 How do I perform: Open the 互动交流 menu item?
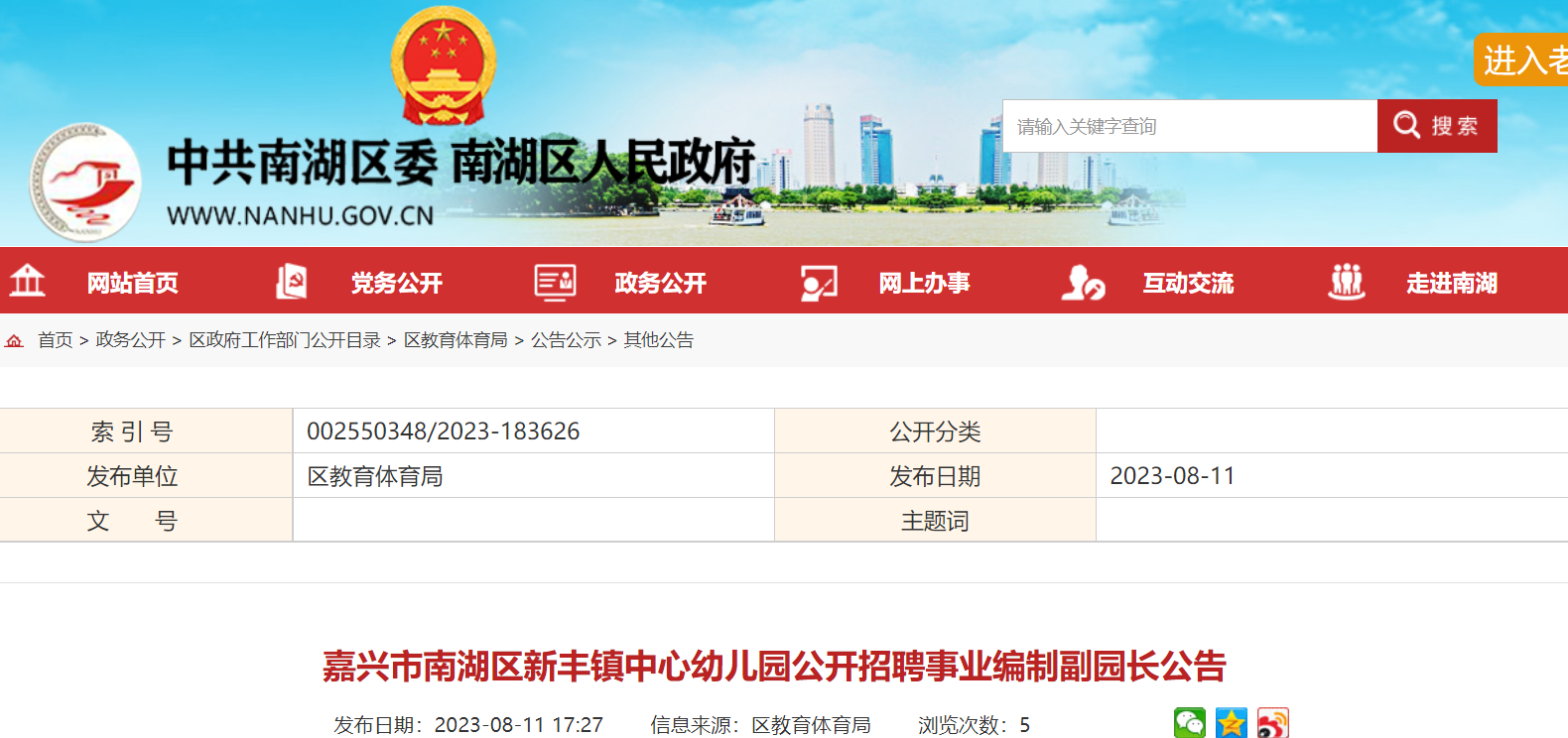click(1189, 283)
